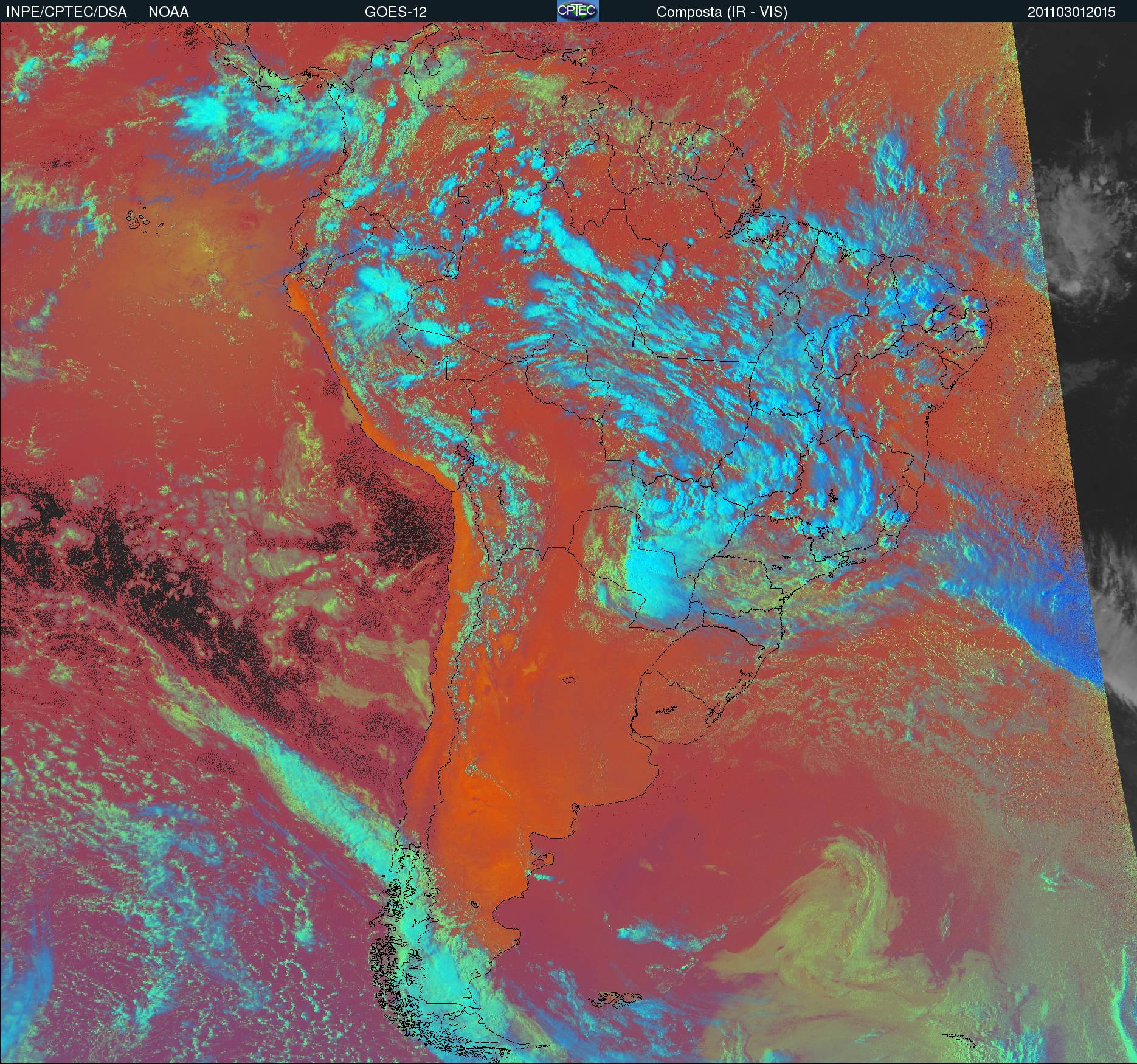Click the CPTEC logo in header
1137x1064 pixels.
tap(578, 11)
